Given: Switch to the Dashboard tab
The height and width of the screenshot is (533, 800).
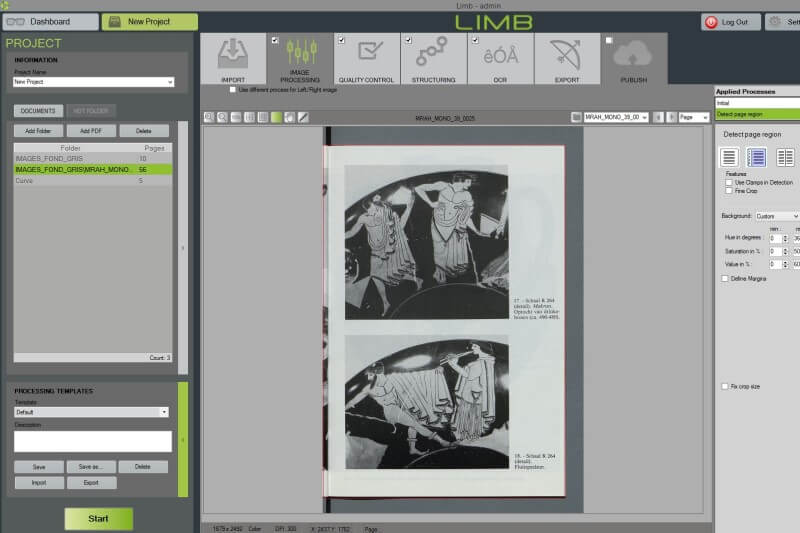Looking at the screenshot, I should 51,22.
